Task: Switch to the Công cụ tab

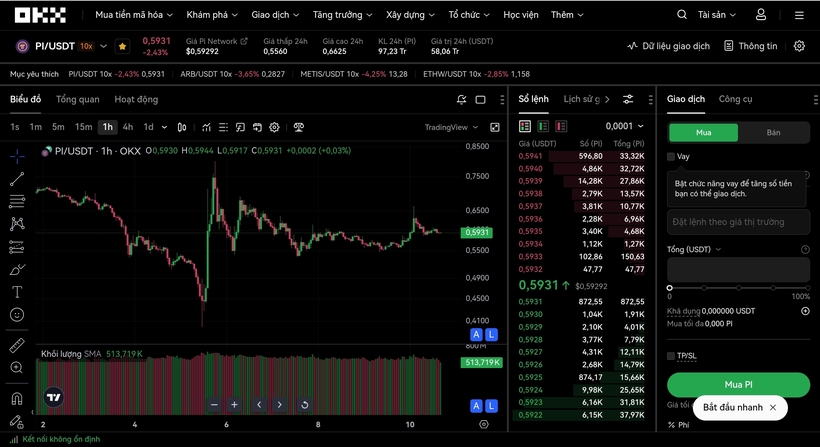Action: click(x=735, y=99)
